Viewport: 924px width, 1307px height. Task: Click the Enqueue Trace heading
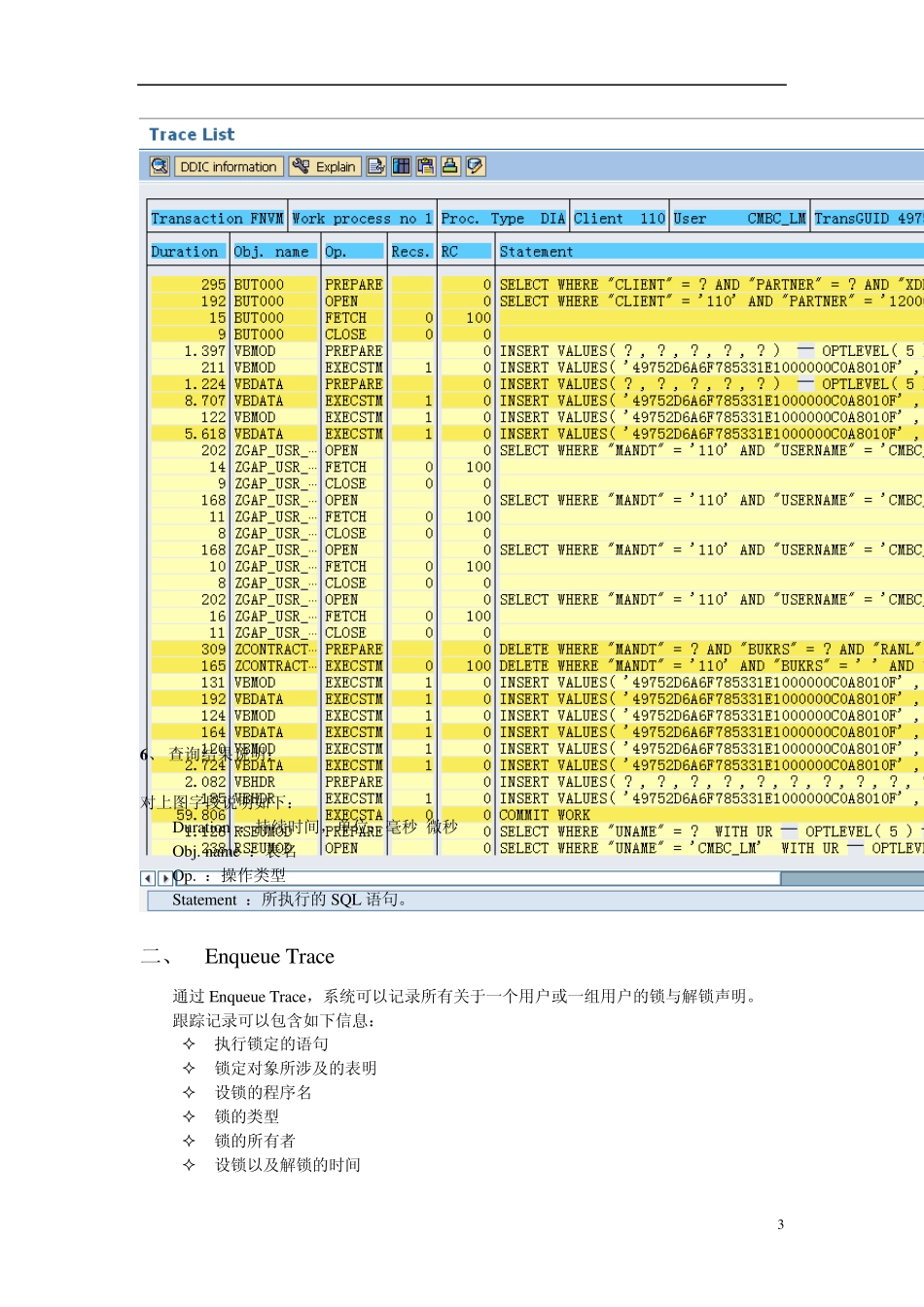(x=269, y=957)
